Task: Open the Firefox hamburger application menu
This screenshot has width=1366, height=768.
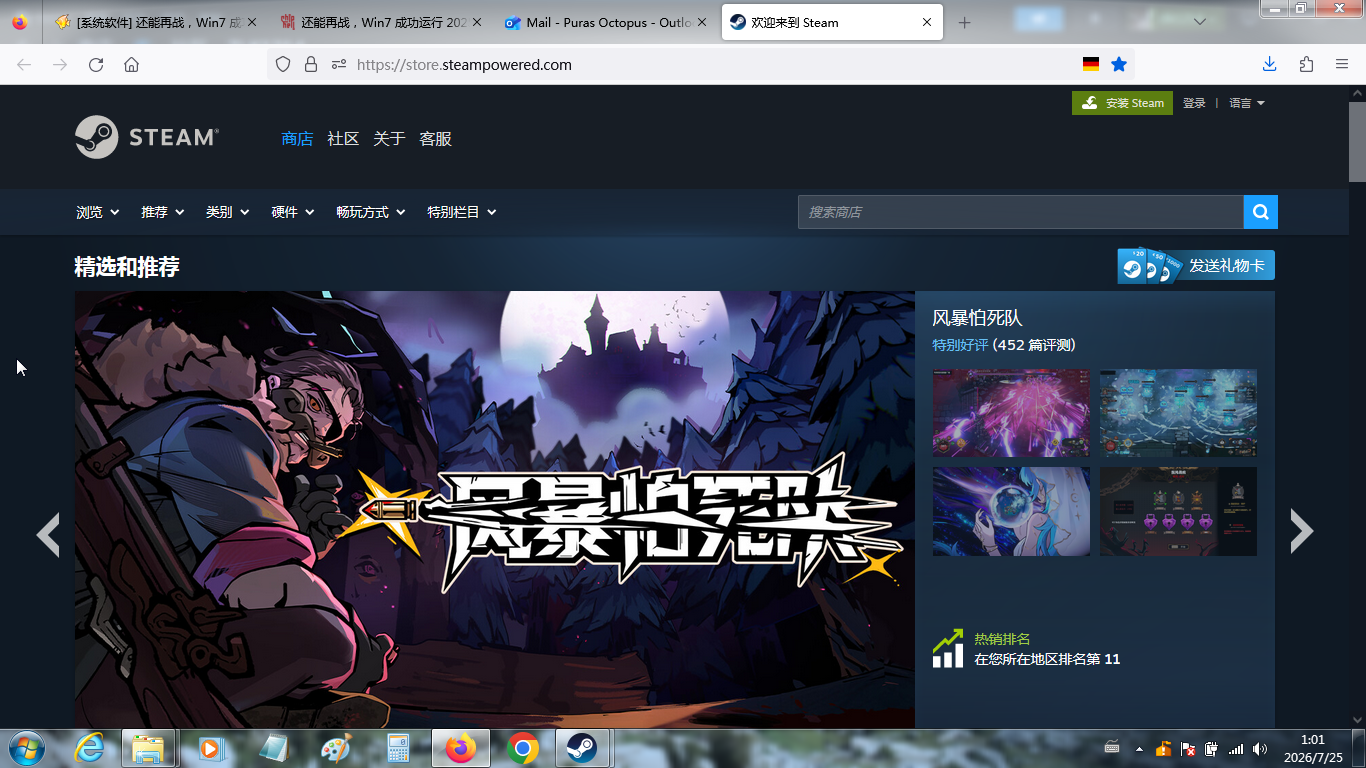Action: tap(1342, 64)
